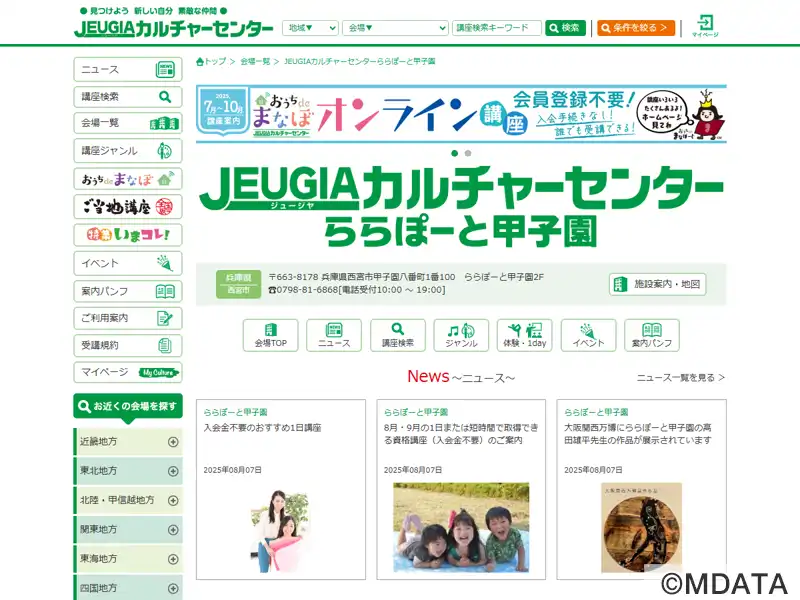The width and height of the screenshot is (800, 600).
Task: Open the 大阪関西万博 news title
Action: (638, 434)
